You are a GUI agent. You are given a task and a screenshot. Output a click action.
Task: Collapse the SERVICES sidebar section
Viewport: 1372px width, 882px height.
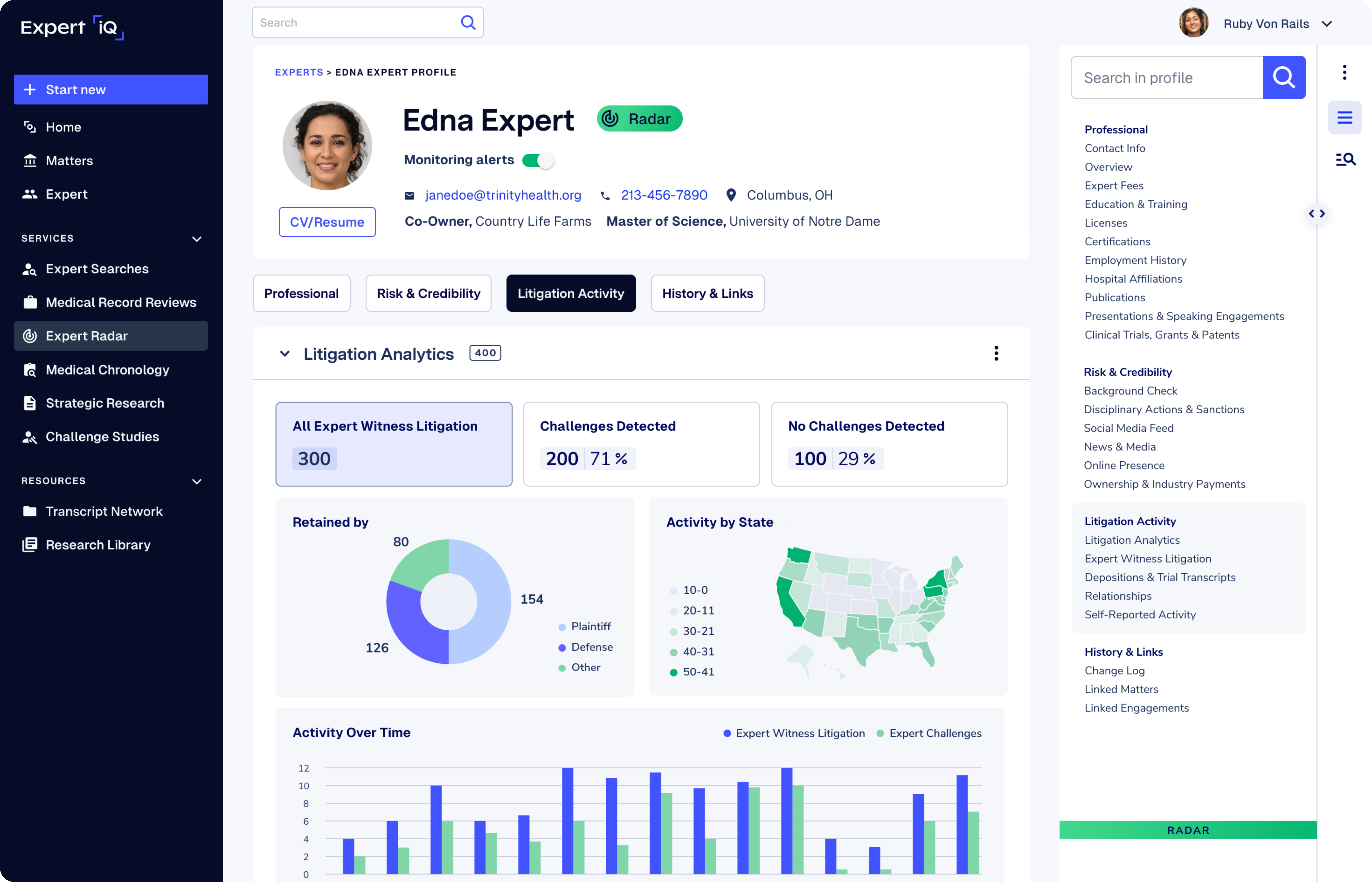click(196, 239)
